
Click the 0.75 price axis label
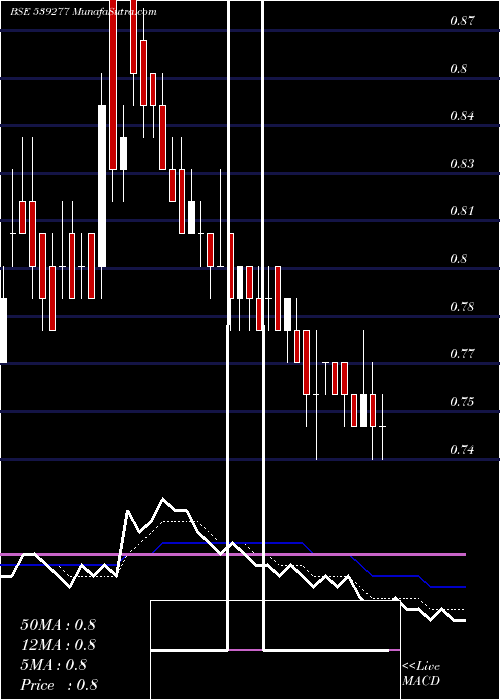[x=462, y=402]
